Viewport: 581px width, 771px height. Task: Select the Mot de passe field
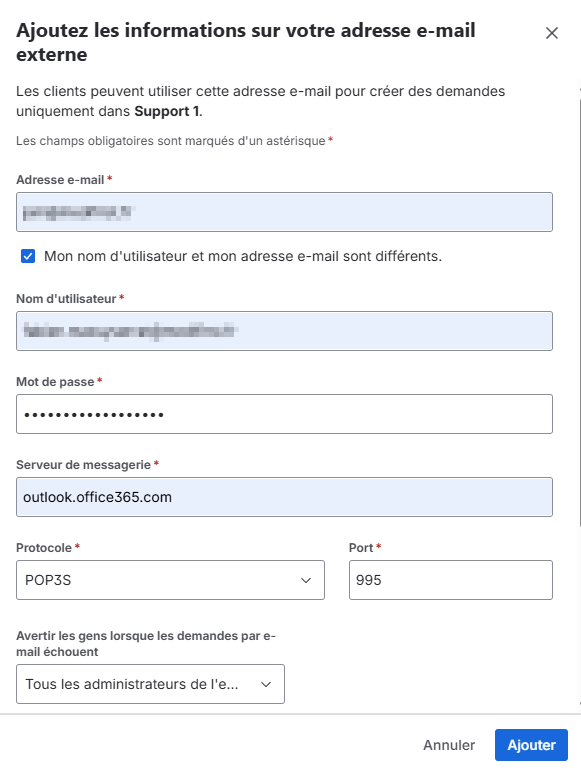(284, 414)
